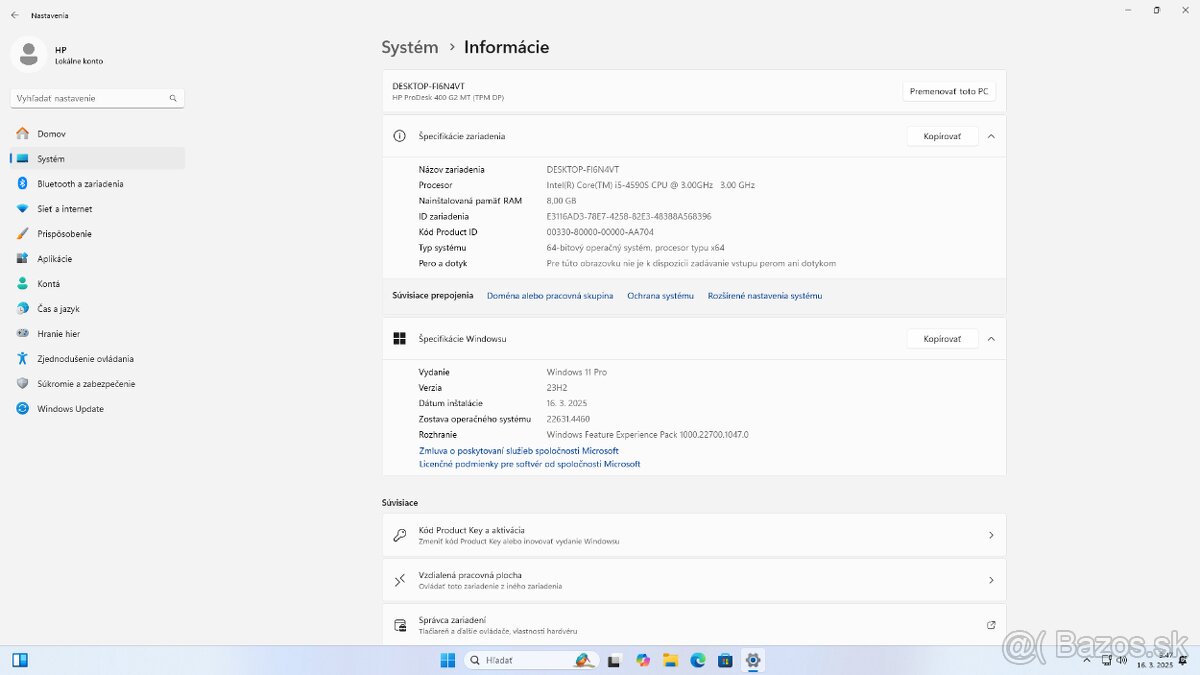Click the Vyhľadať nastavenie search box
This screenshot has width=1200, height=675.
pyautogui.click(x=96, y=97)
